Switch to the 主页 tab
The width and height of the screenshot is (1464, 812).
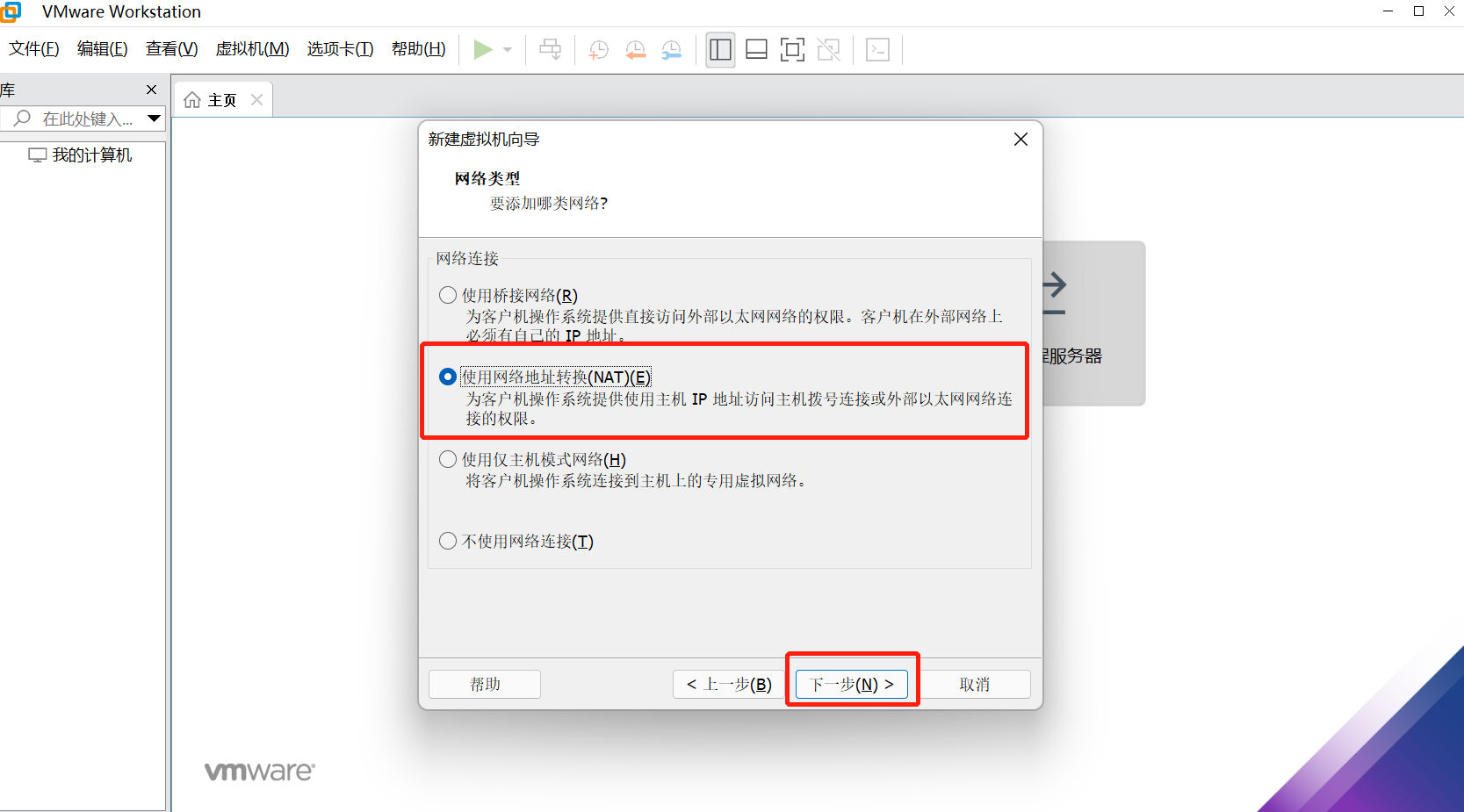point(223,100)
